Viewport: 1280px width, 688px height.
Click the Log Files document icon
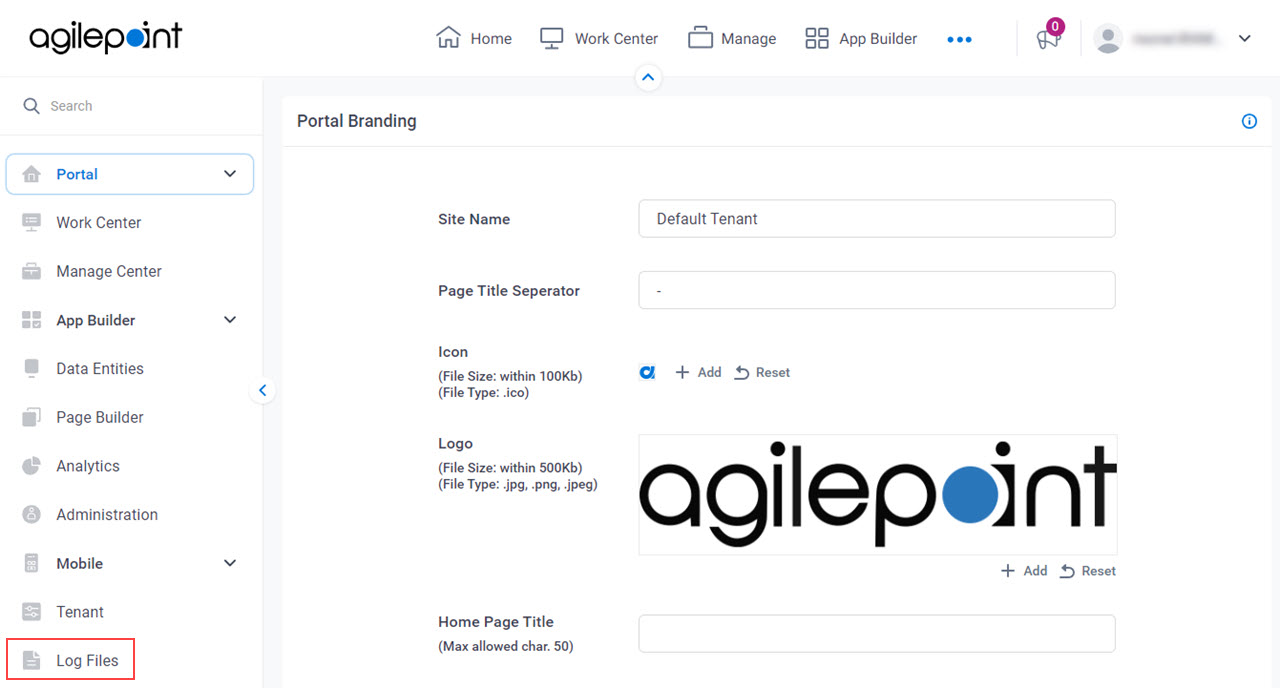click(x=32, y=660)
